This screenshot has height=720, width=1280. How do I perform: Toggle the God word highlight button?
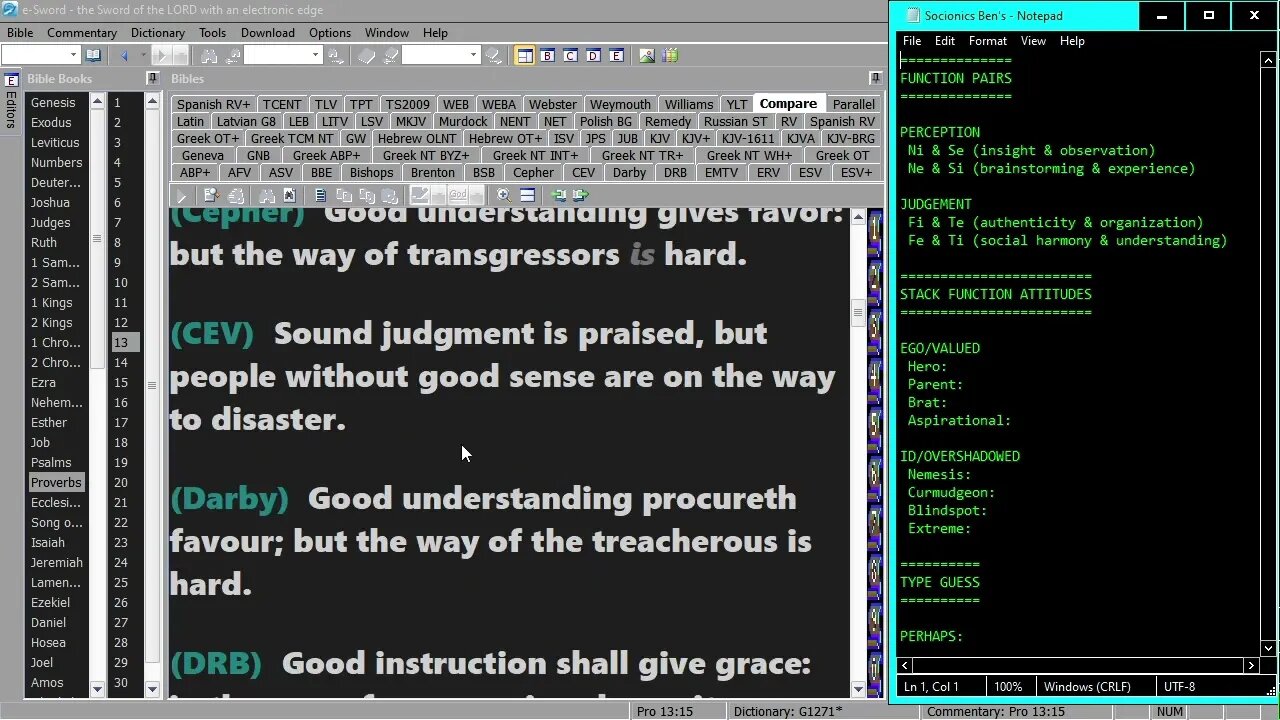coord(458,195)
